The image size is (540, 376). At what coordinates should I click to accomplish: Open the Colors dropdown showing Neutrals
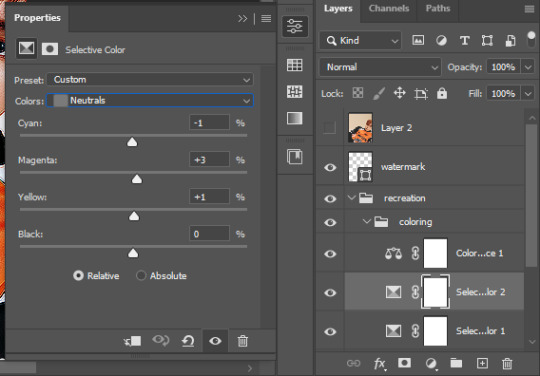(150, 101)
